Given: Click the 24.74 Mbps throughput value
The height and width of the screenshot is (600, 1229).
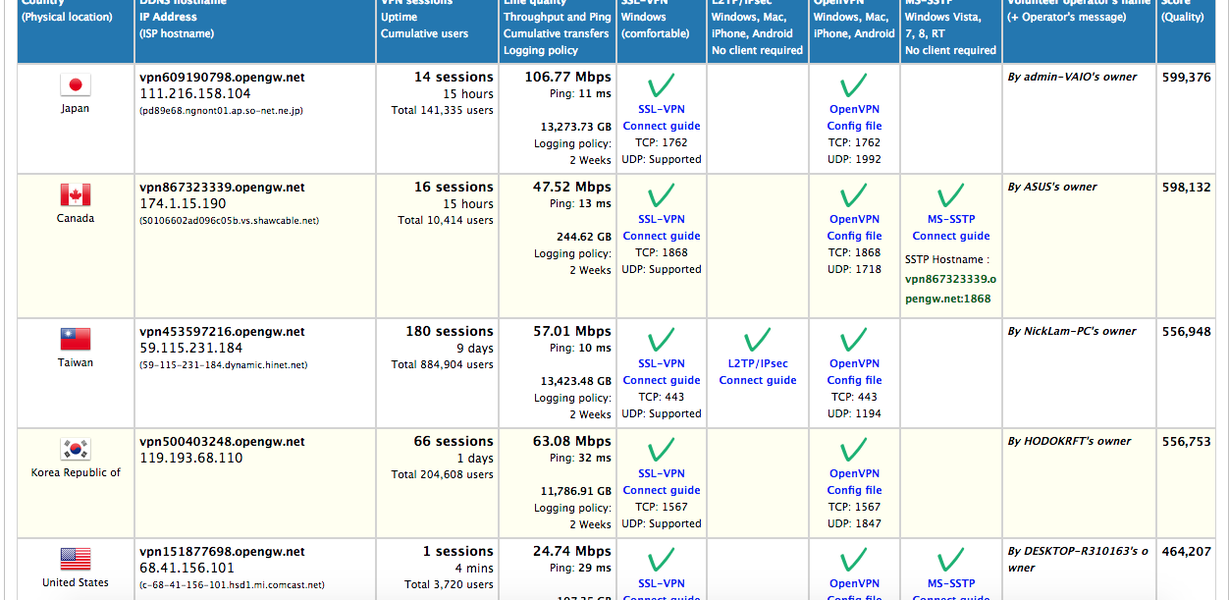Looking at the screenshot, I should 572,551.
